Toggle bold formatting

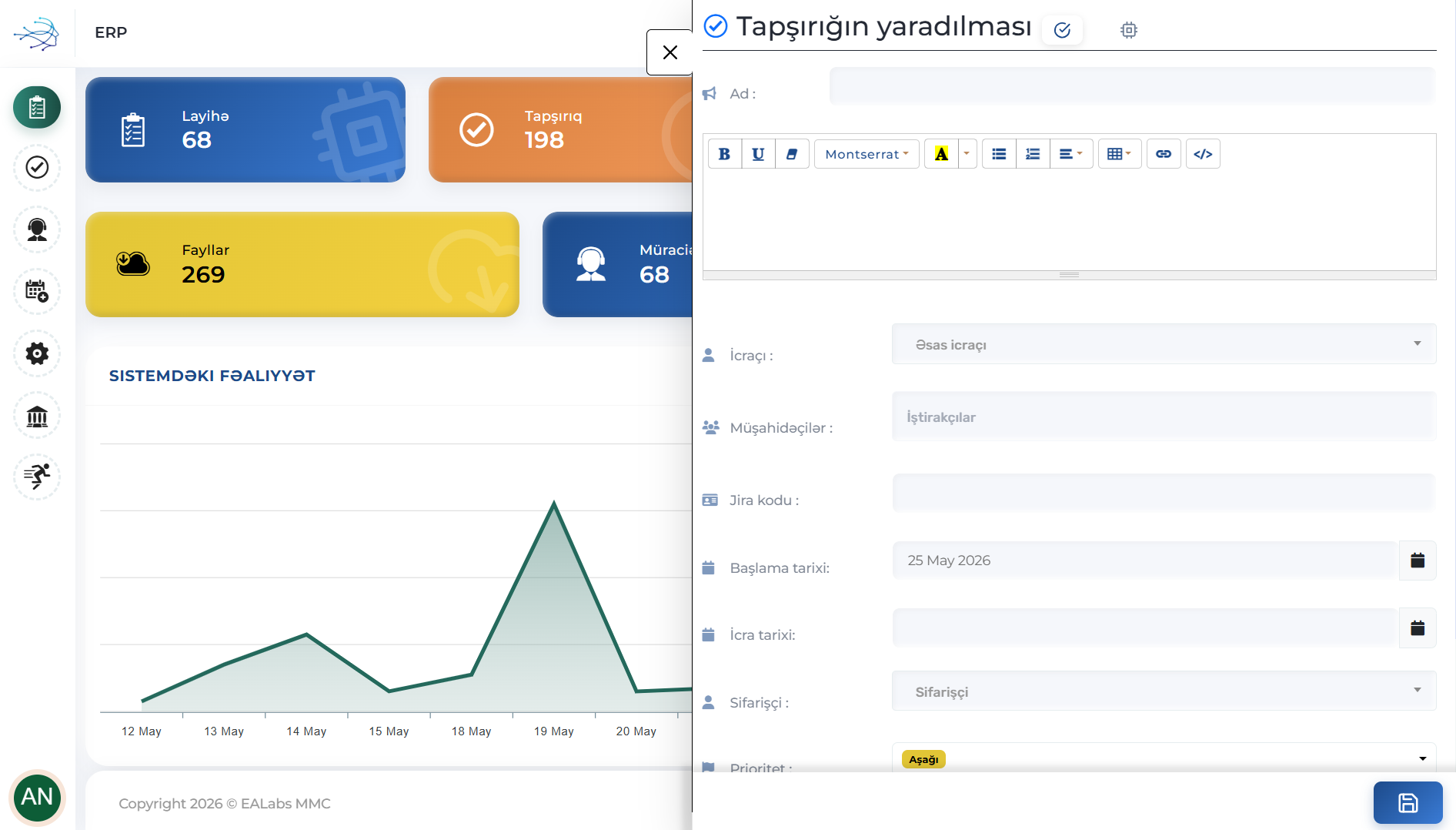[724, 154]
